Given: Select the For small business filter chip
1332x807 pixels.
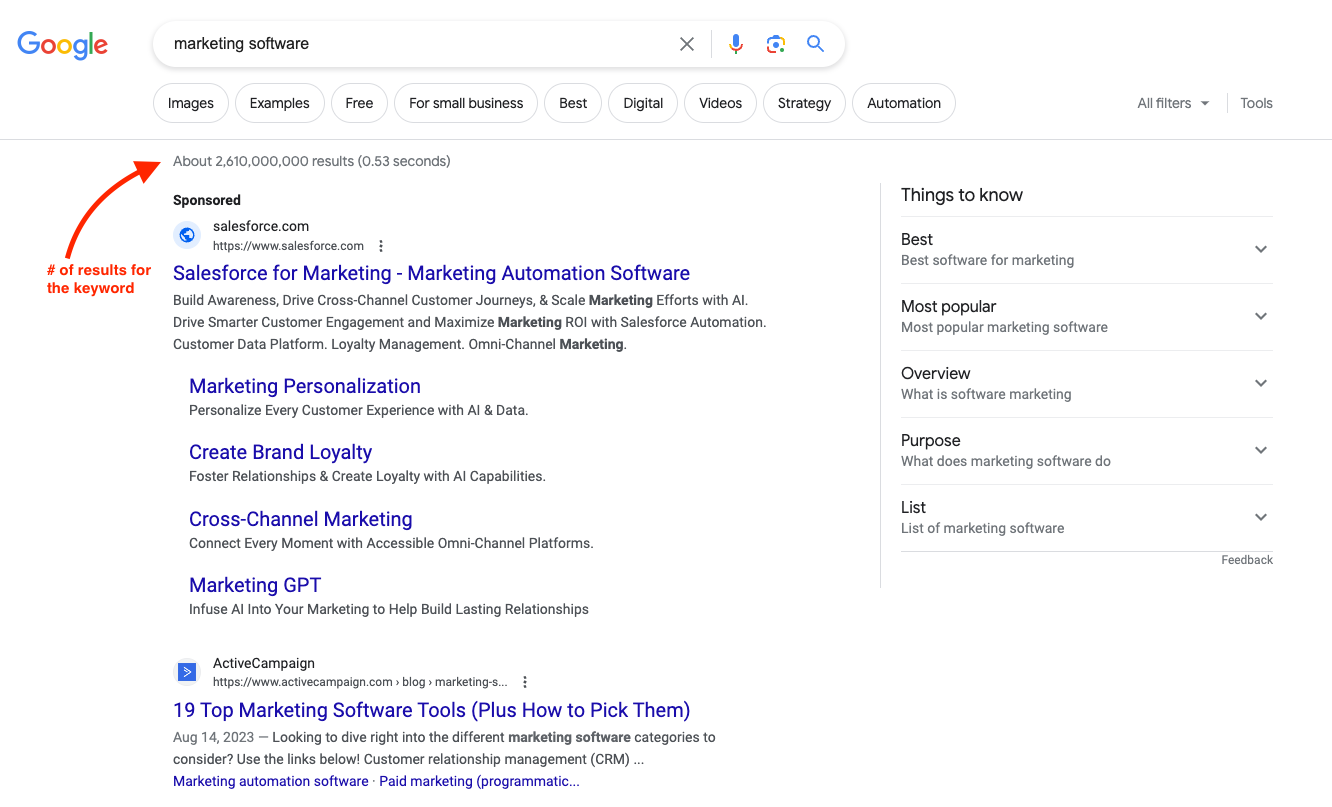Looking at the screenshot, I should pyautogui.click(x=466, y=103).
